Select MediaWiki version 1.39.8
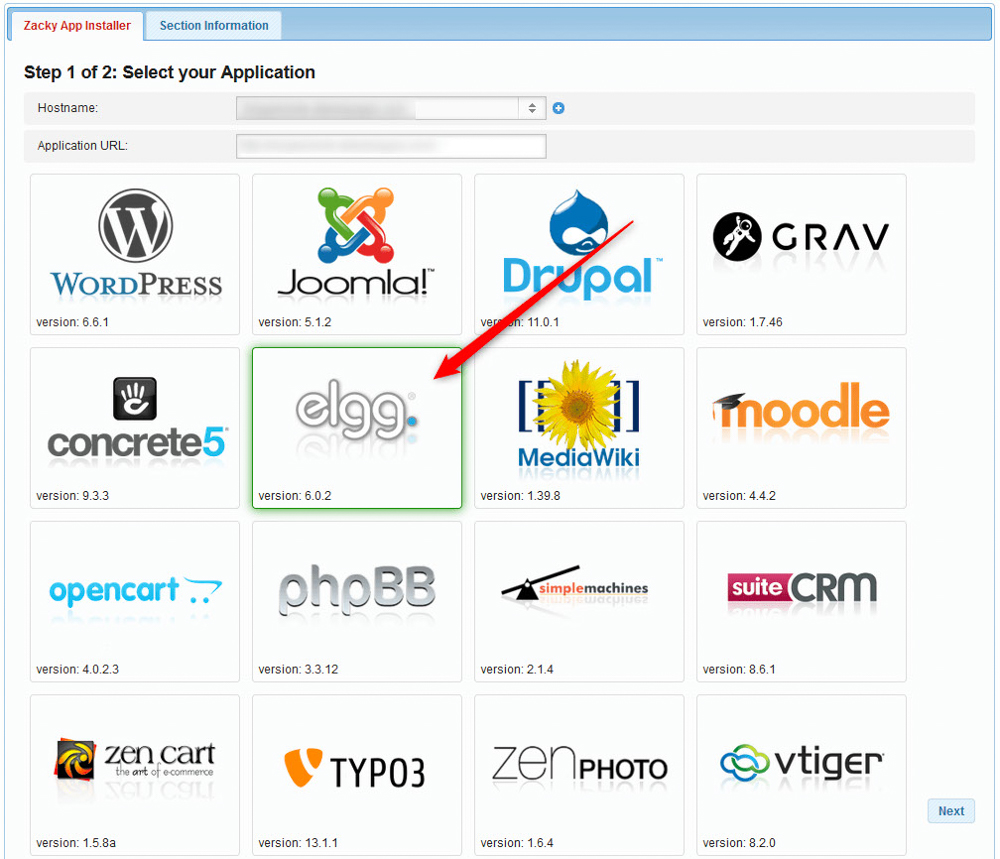 tap(578, 427)
